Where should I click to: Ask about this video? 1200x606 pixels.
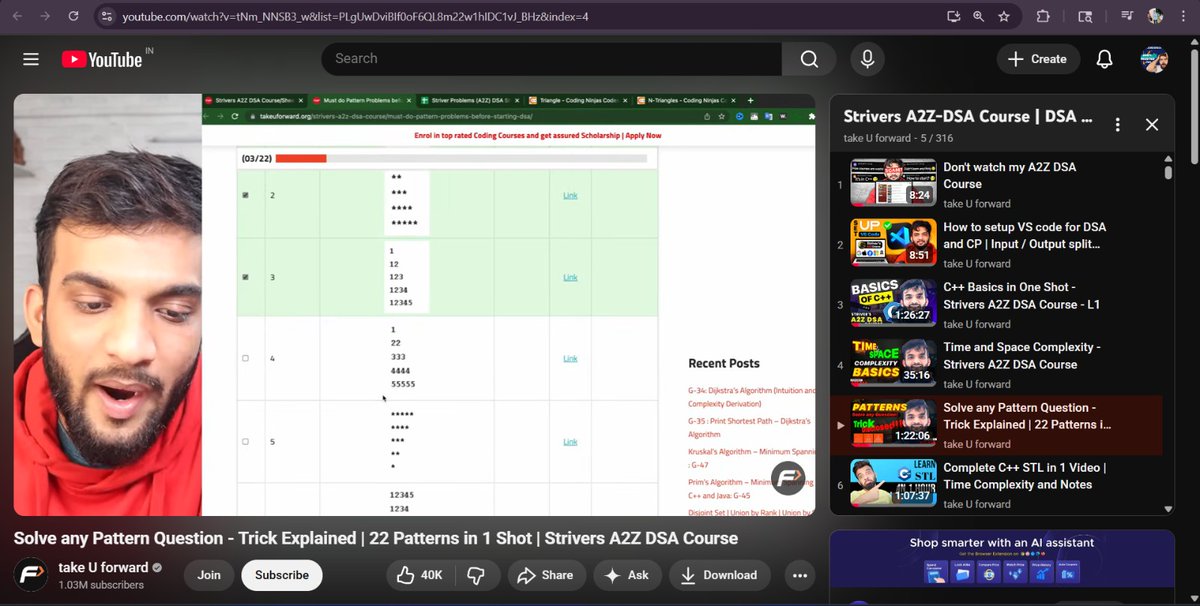pos(626,575)
